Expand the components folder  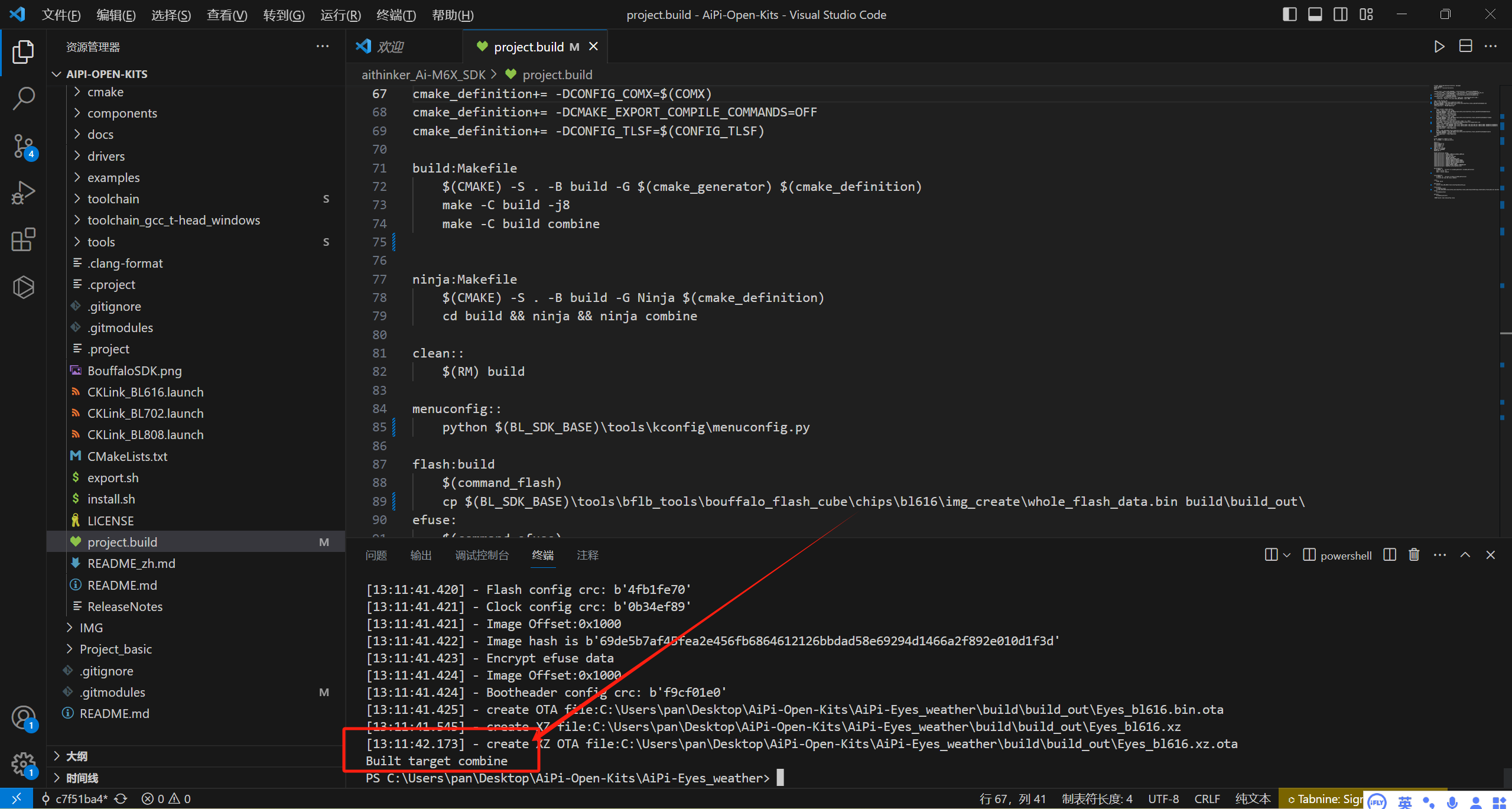77,113
